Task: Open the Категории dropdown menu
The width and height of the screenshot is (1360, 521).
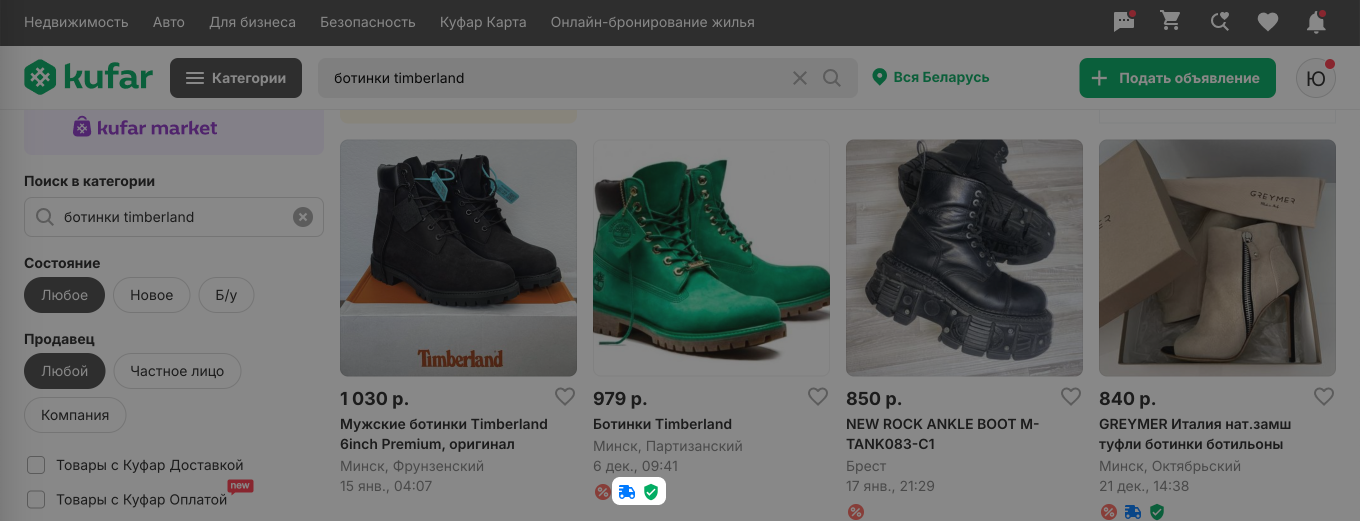Action: [x=236, y=78]
